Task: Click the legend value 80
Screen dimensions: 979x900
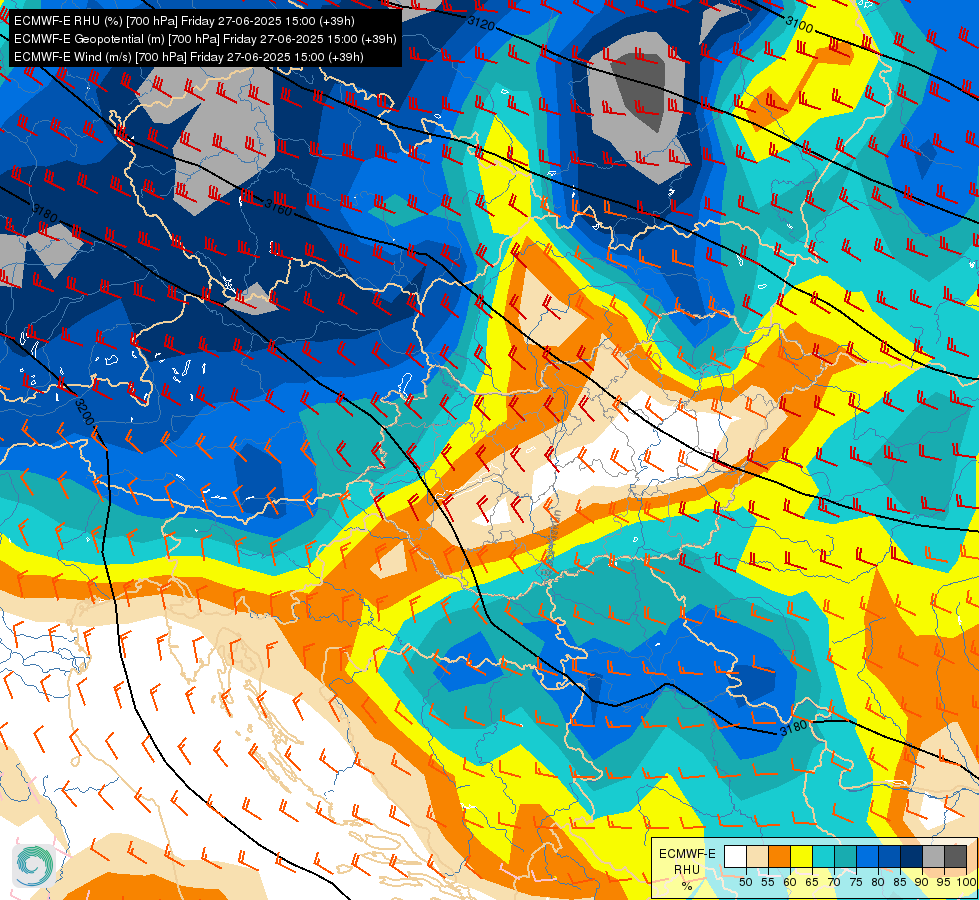Action: pos(878,882)
